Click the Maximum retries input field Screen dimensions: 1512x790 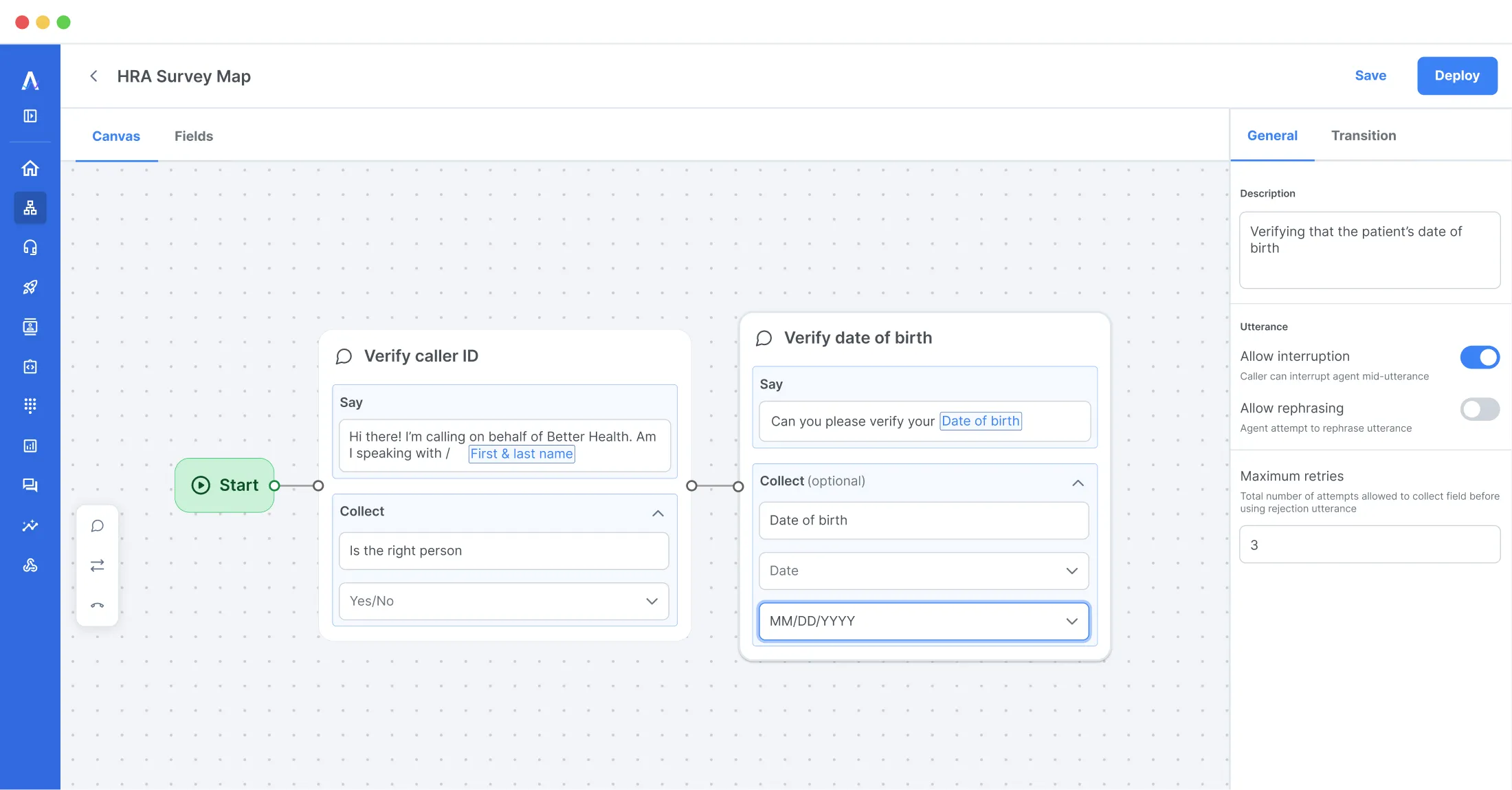click(x=1369, y=545)
